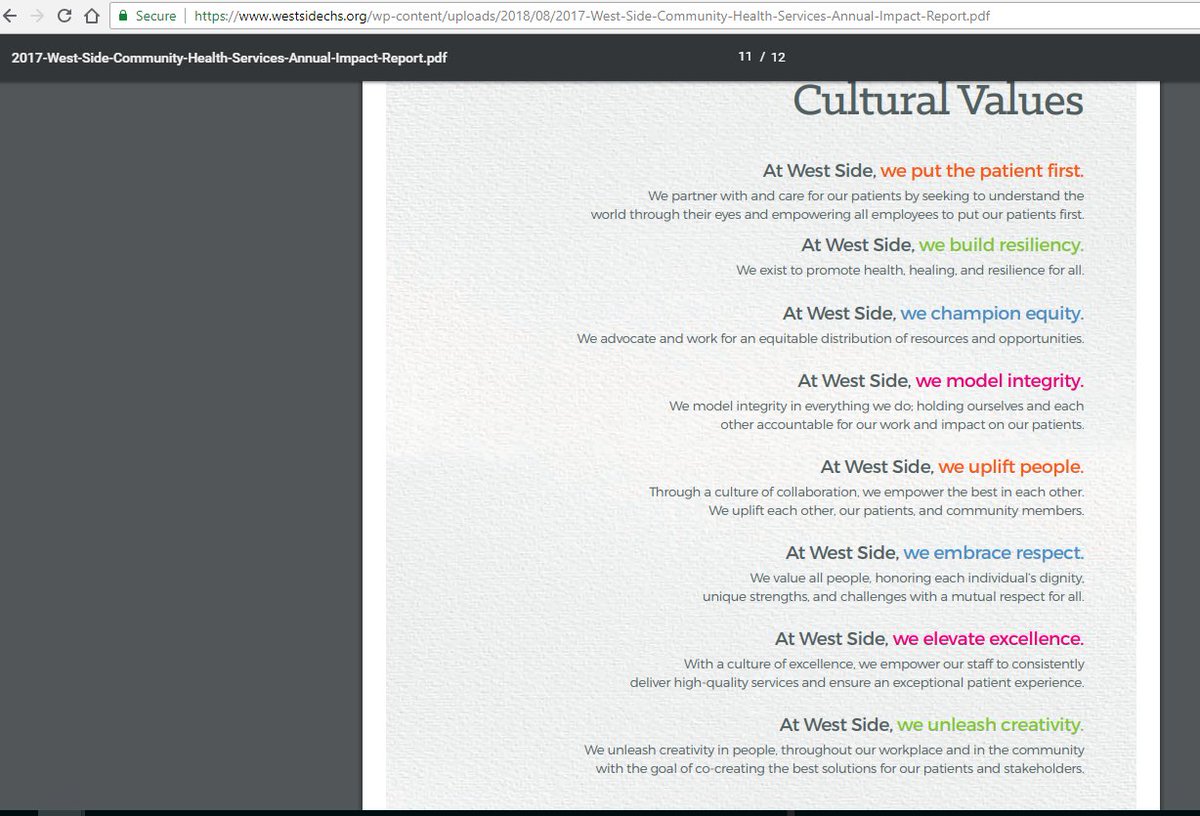Reload the page with the refresh icon
This screenshot has width=1200, height=816.
(x=64, y=16)
